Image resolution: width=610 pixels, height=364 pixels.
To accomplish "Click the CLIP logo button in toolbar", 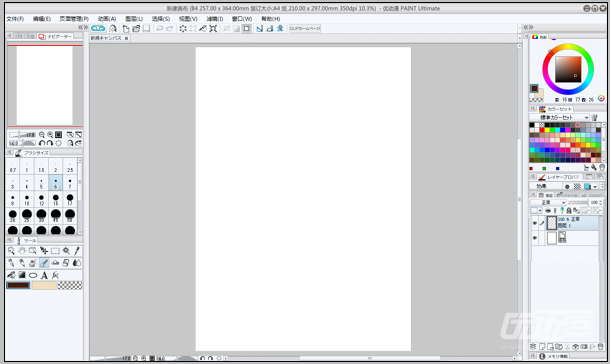I will (98, 28).
